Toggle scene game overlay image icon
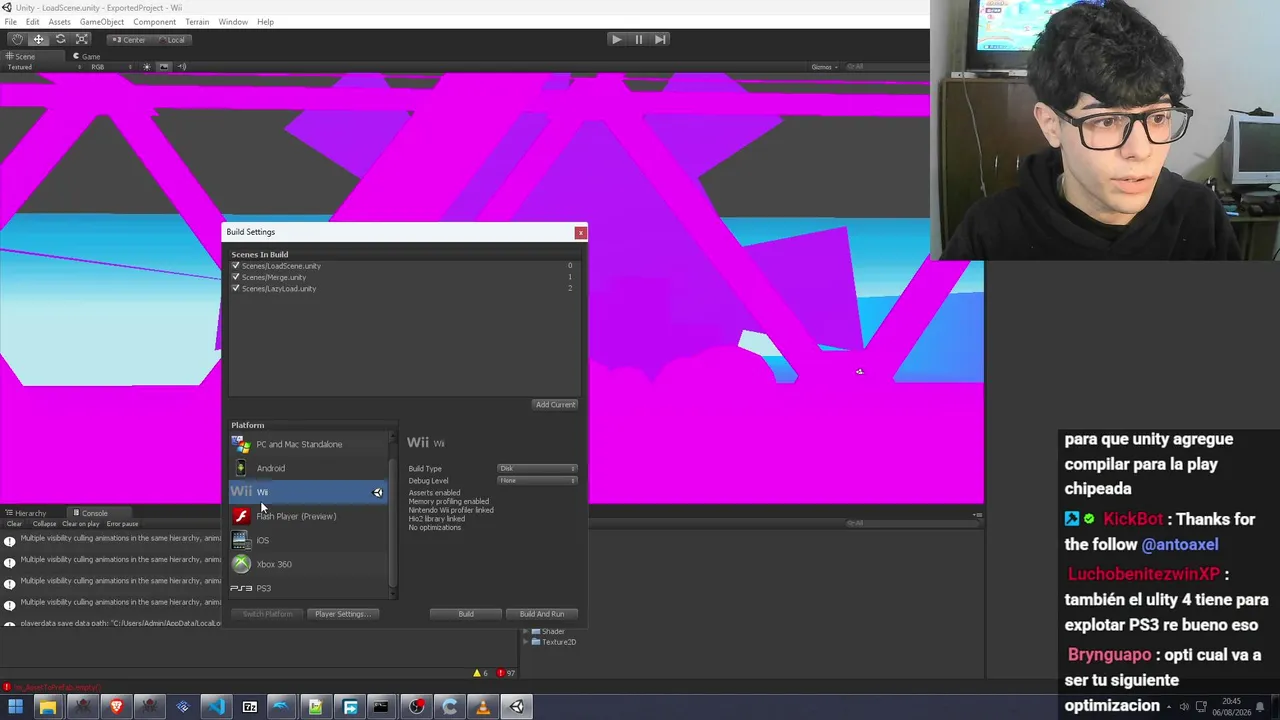1280x720 pixels. pos(164,67)
